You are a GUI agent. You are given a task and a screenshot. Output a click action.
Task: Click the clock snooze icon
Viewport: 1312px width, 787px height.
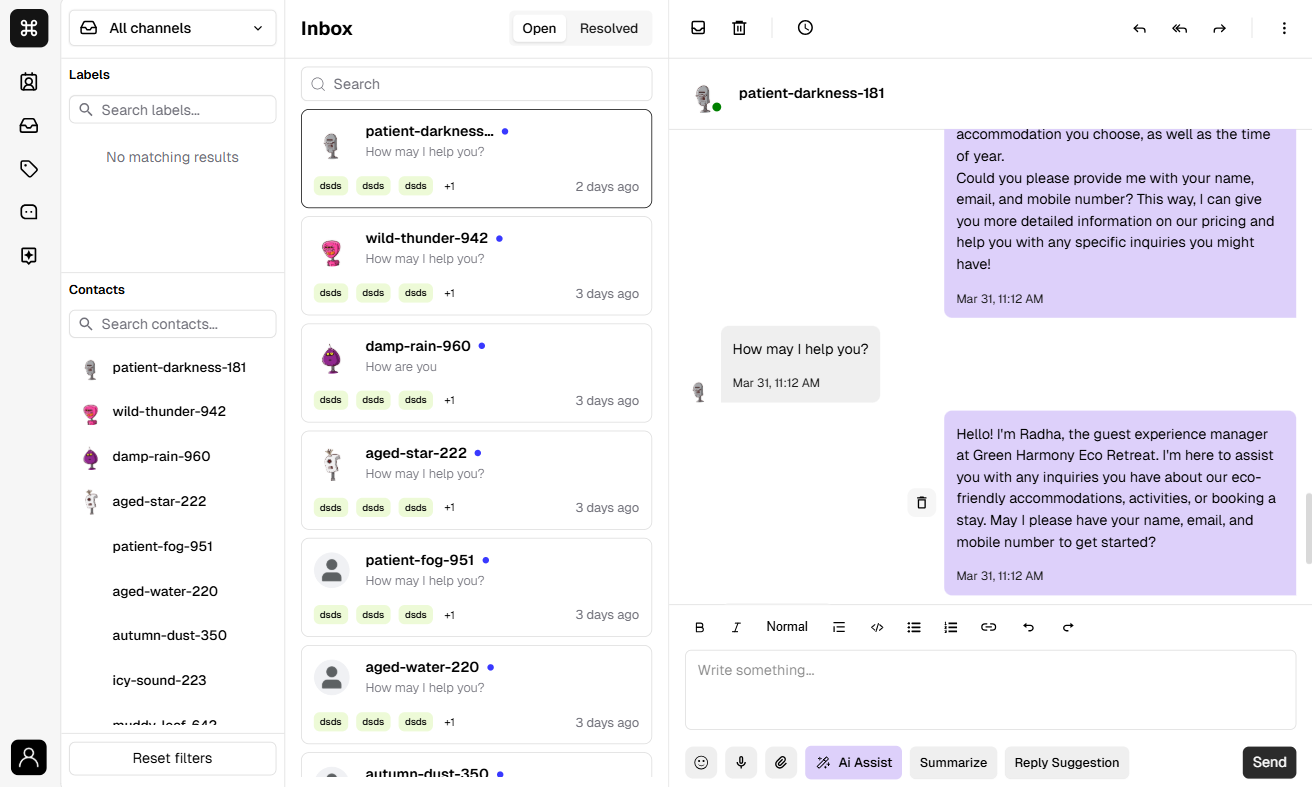(805, 28)
